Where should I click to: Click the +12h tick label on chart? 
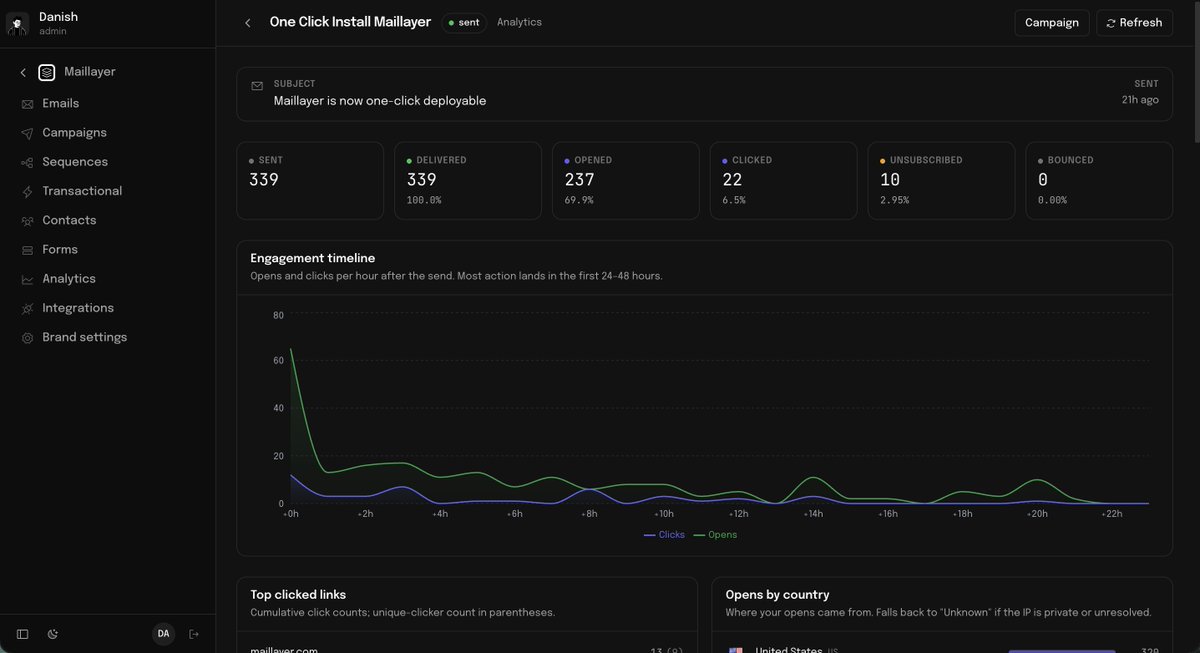click(738, 514)
